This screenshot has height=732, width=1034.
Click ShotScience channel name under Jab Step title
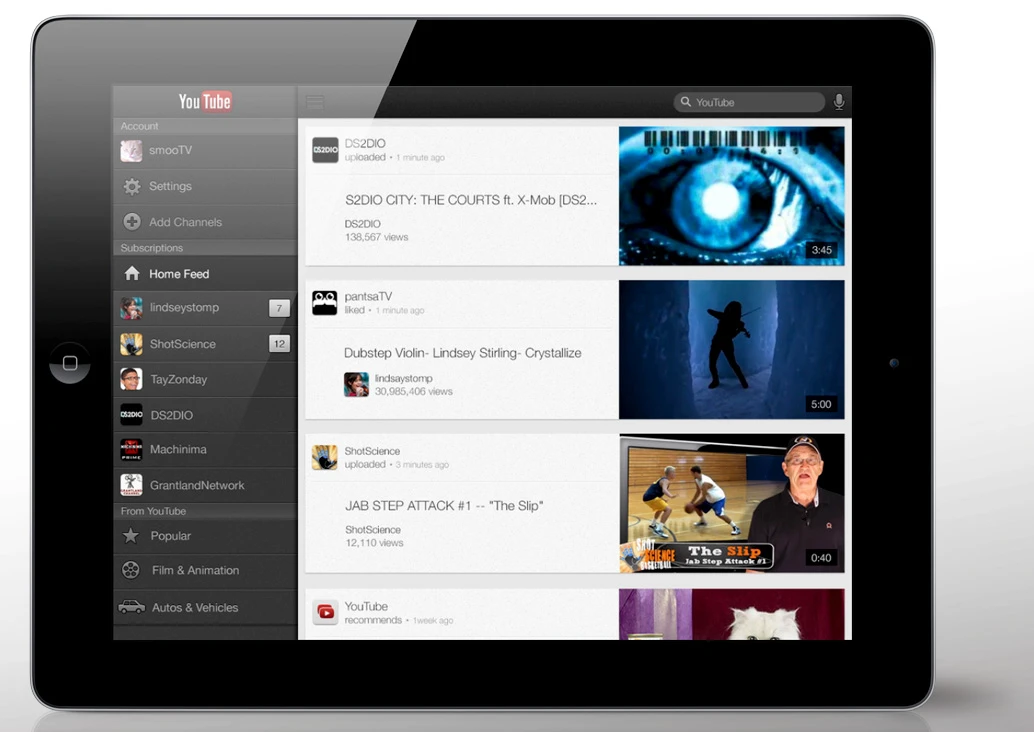click(x=373, y=530)
